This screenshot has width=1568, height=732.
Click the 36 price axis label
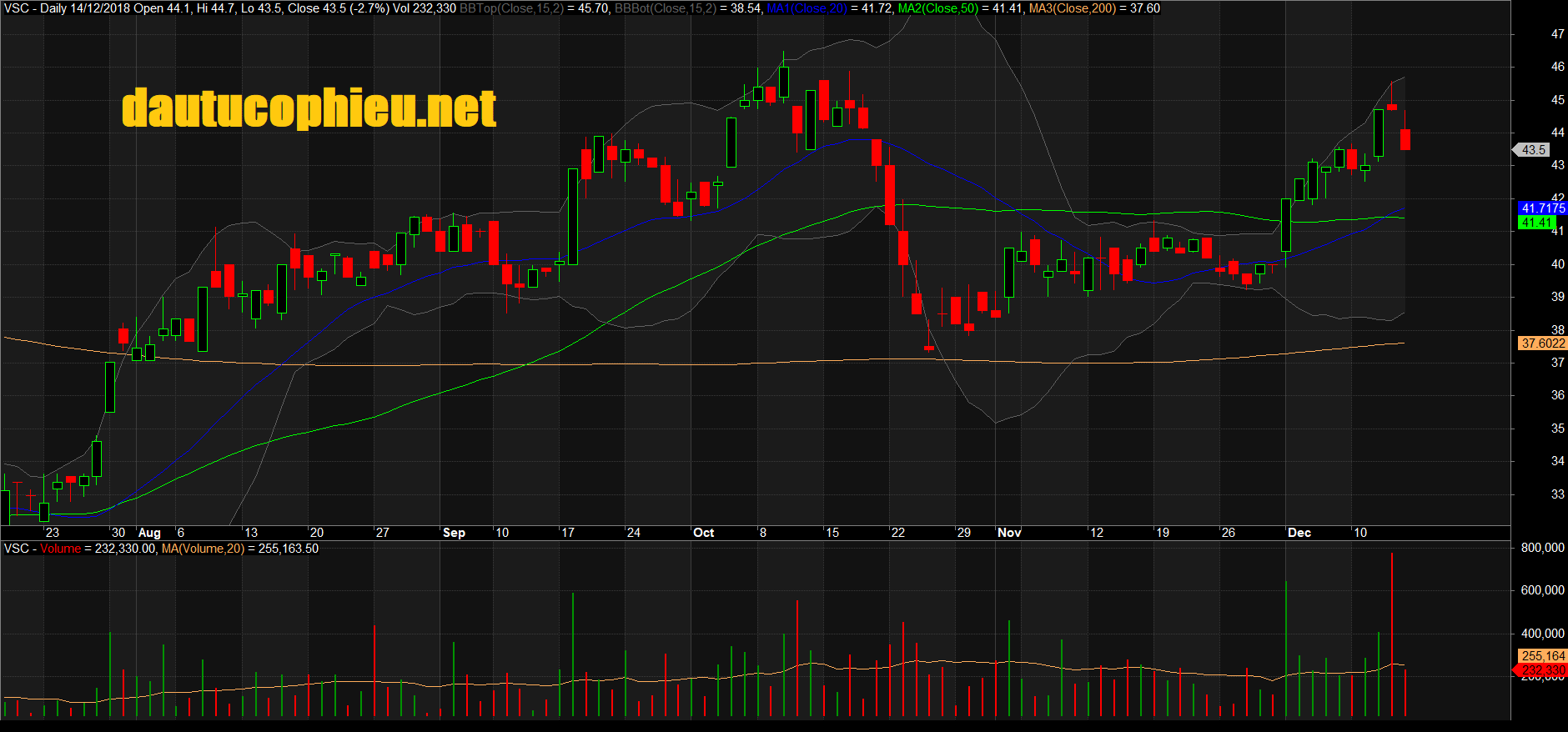click(1557, 395)
